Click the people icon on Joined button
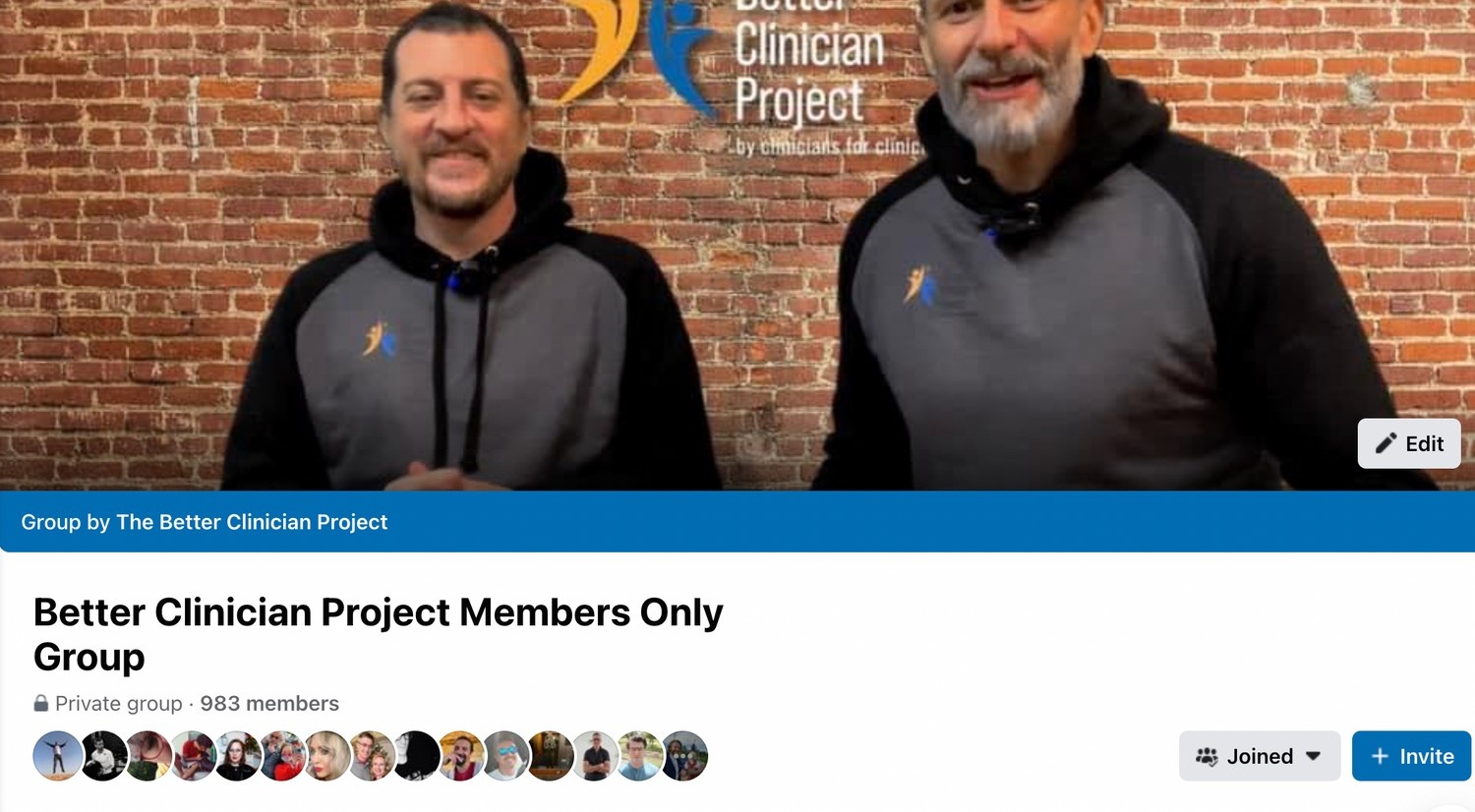This screenshot has width=1475, height=812. pyautogui.click(x=1207, y=756)
